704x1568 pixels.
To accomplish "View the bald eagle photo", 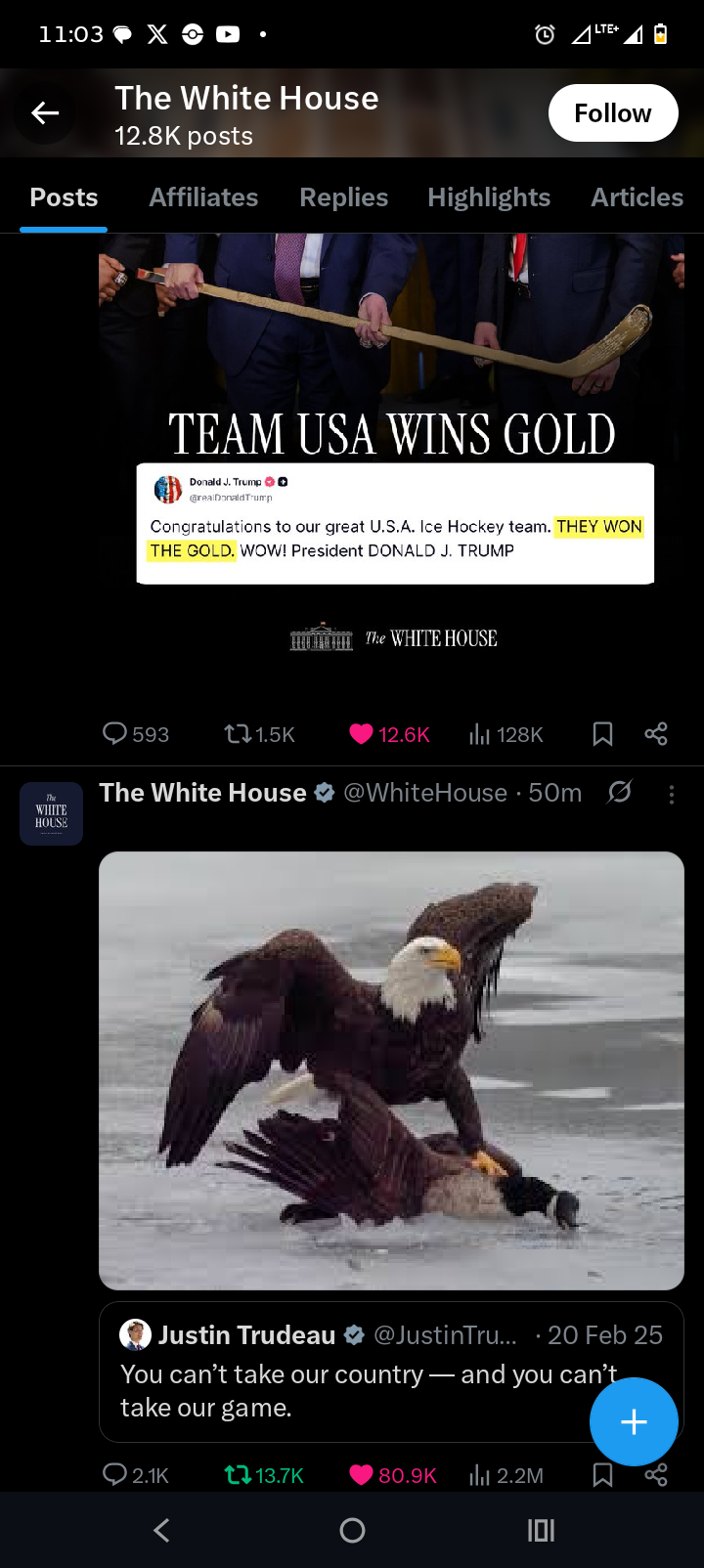I will (391, 1070).
